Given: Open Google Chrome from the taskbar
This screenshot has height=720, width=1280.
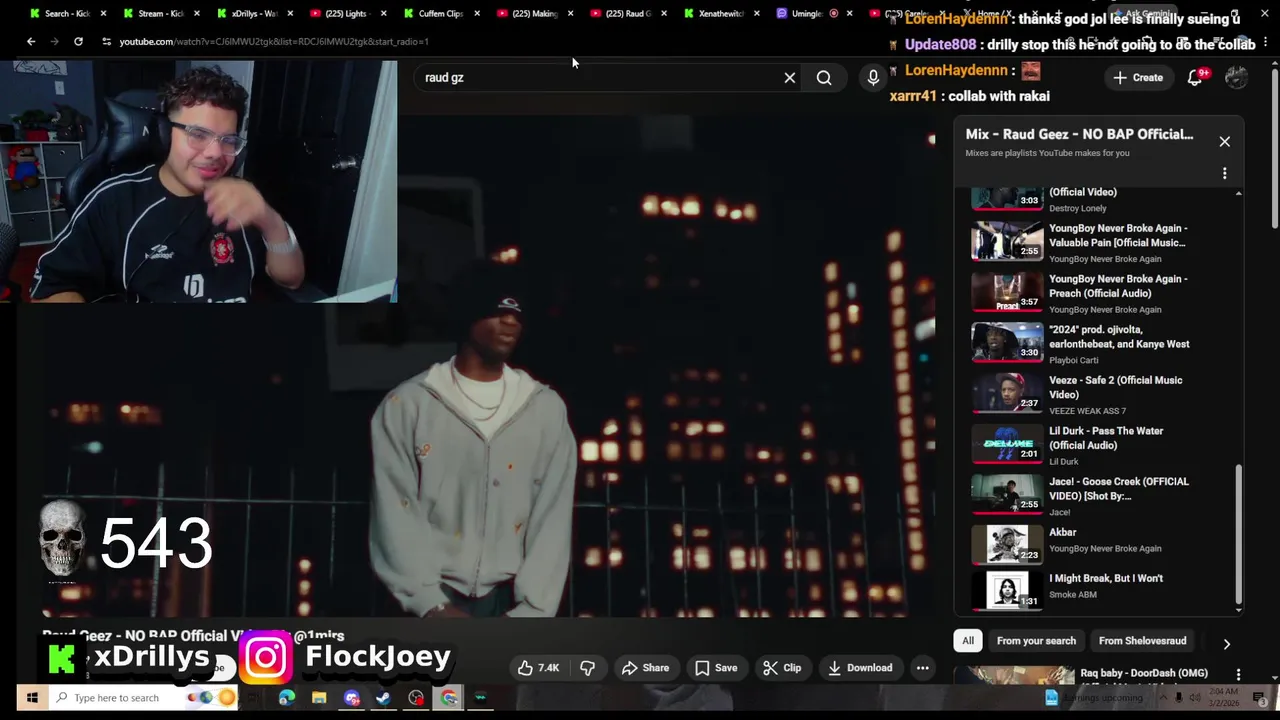Looking at the screenshot, I should click(449, 697).
